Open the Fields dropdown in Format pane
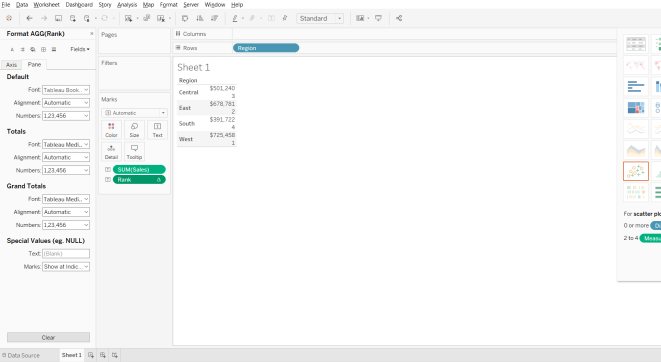 tap(80, 49)
